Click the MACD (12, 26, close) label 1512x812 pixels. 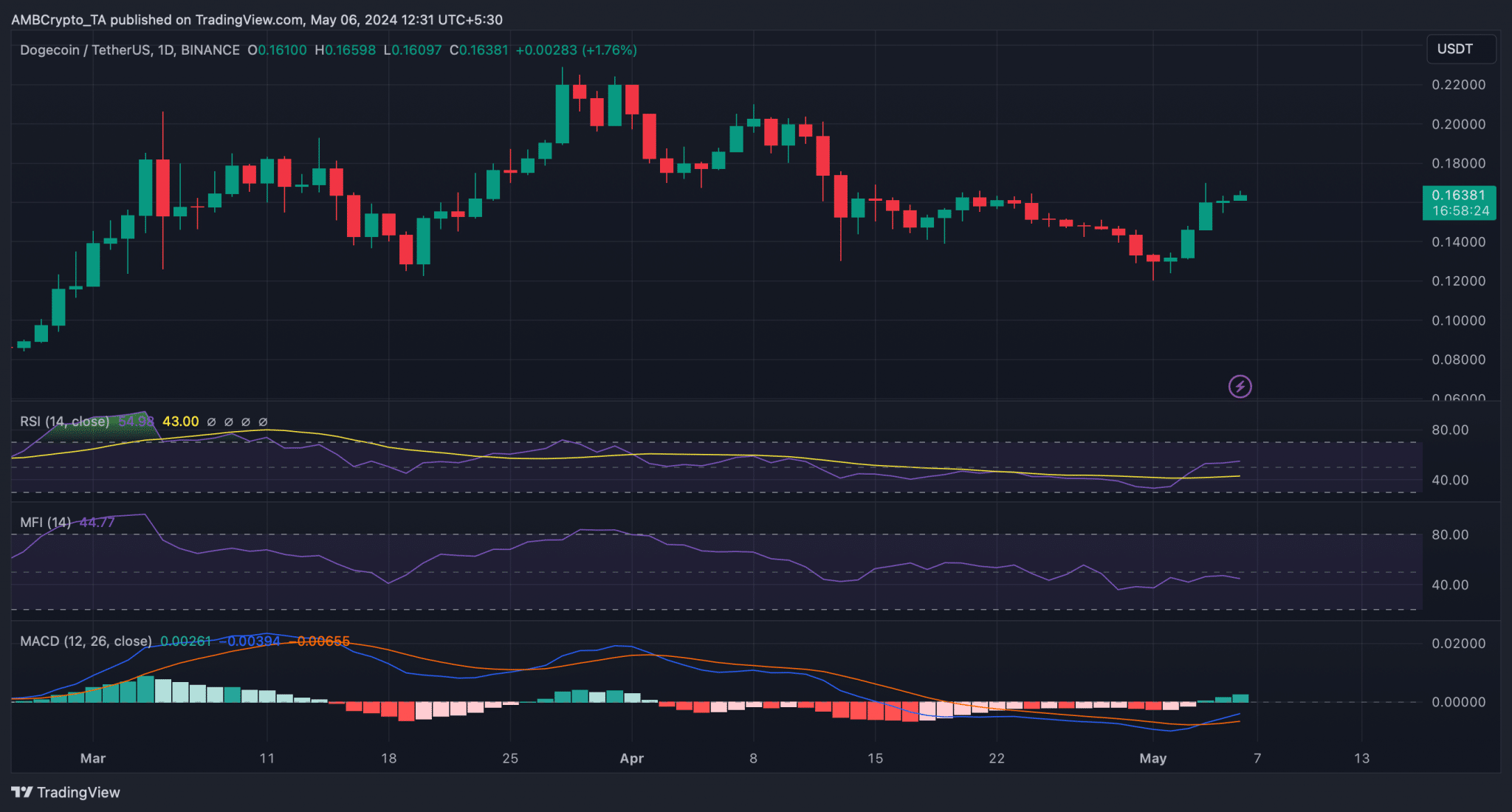tap(86, 641)
